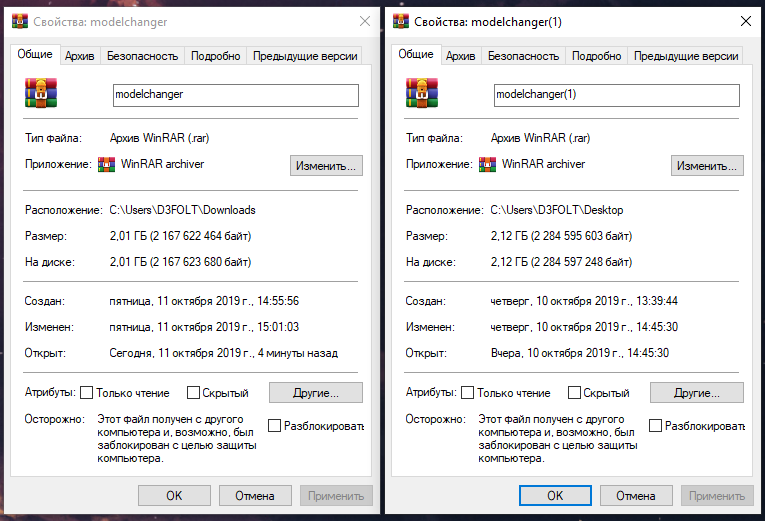765x521 pixels.
Task: Click the large WinRAR icon in modelchanger(1) properties
Action: coord(422,93)
